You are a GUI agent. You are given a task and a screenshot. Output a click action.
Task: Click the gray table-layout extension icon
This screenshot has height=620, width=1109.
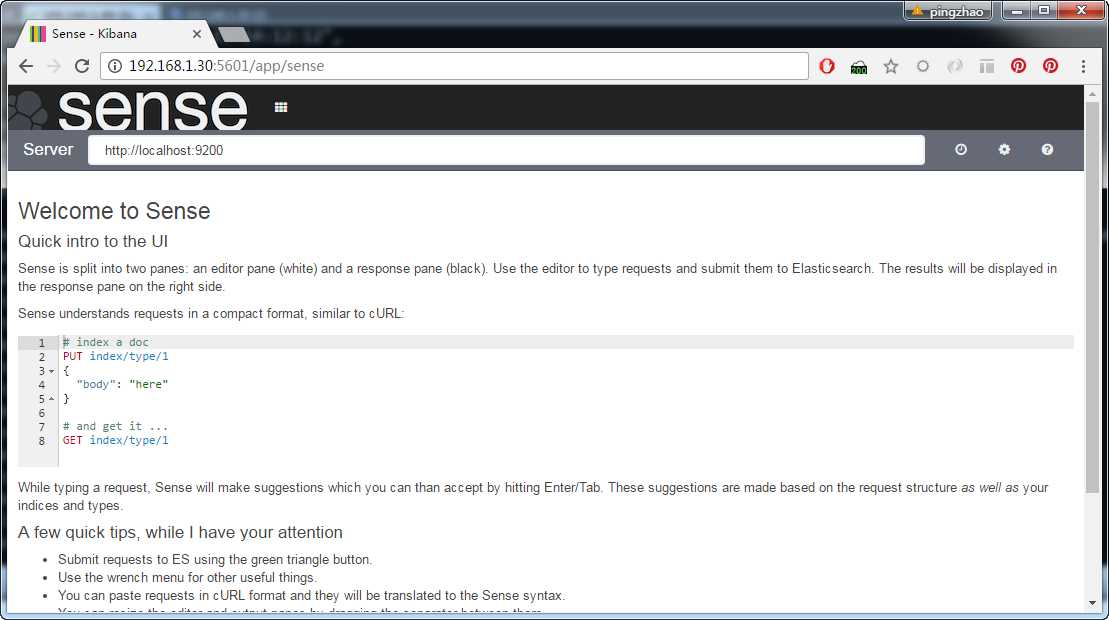coord(987,66)
